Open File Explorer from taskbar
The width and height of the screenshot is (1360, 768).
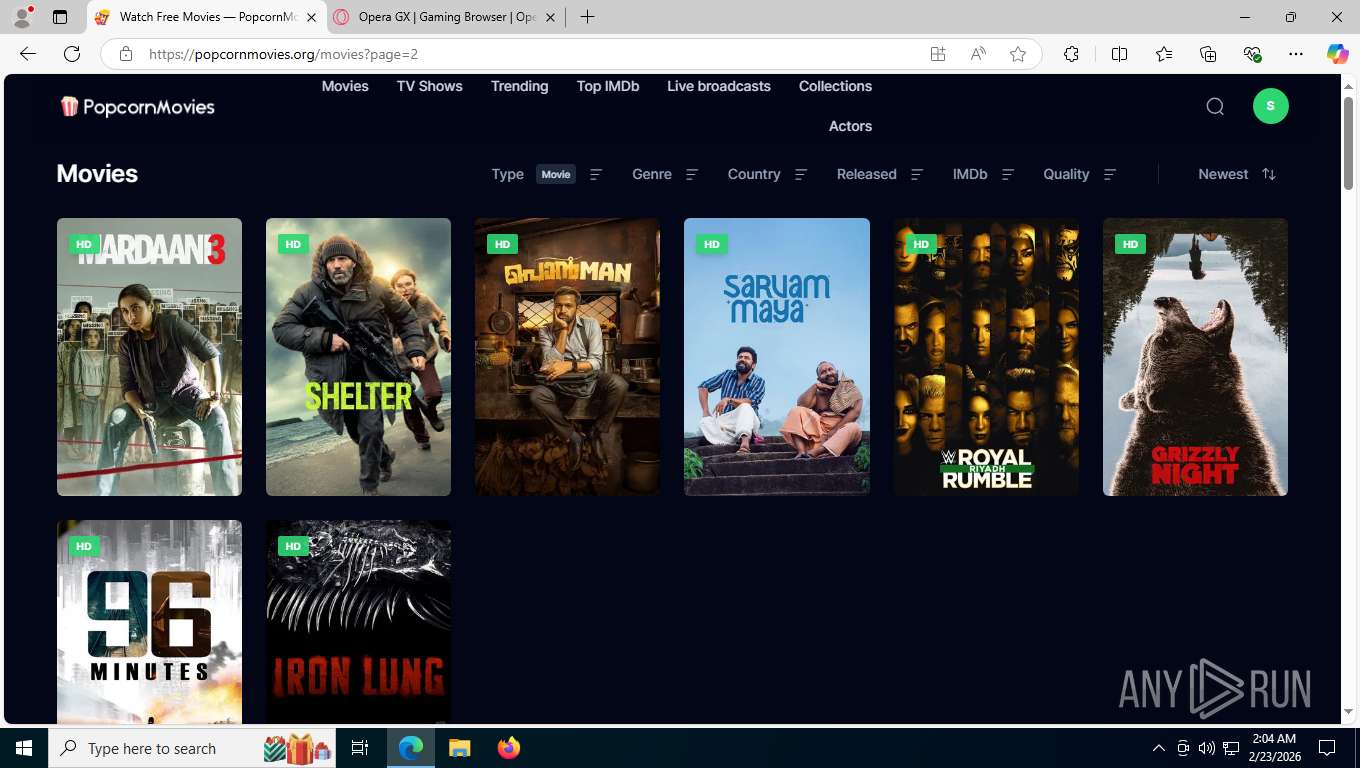click(459, 748)
